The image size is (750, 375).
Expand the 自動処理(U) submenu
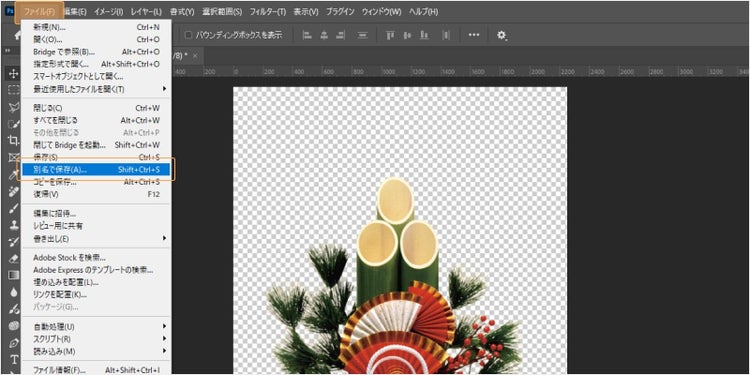164,326
